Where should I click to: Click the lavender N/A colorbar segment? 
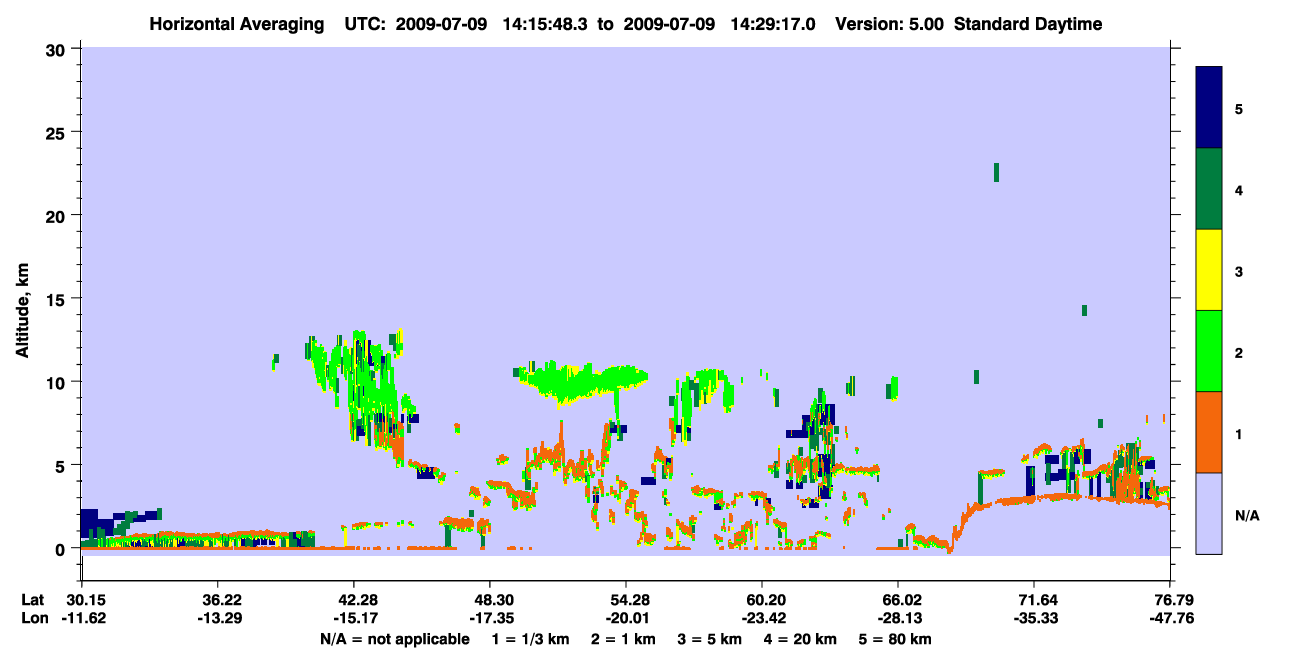point(1209,513)
